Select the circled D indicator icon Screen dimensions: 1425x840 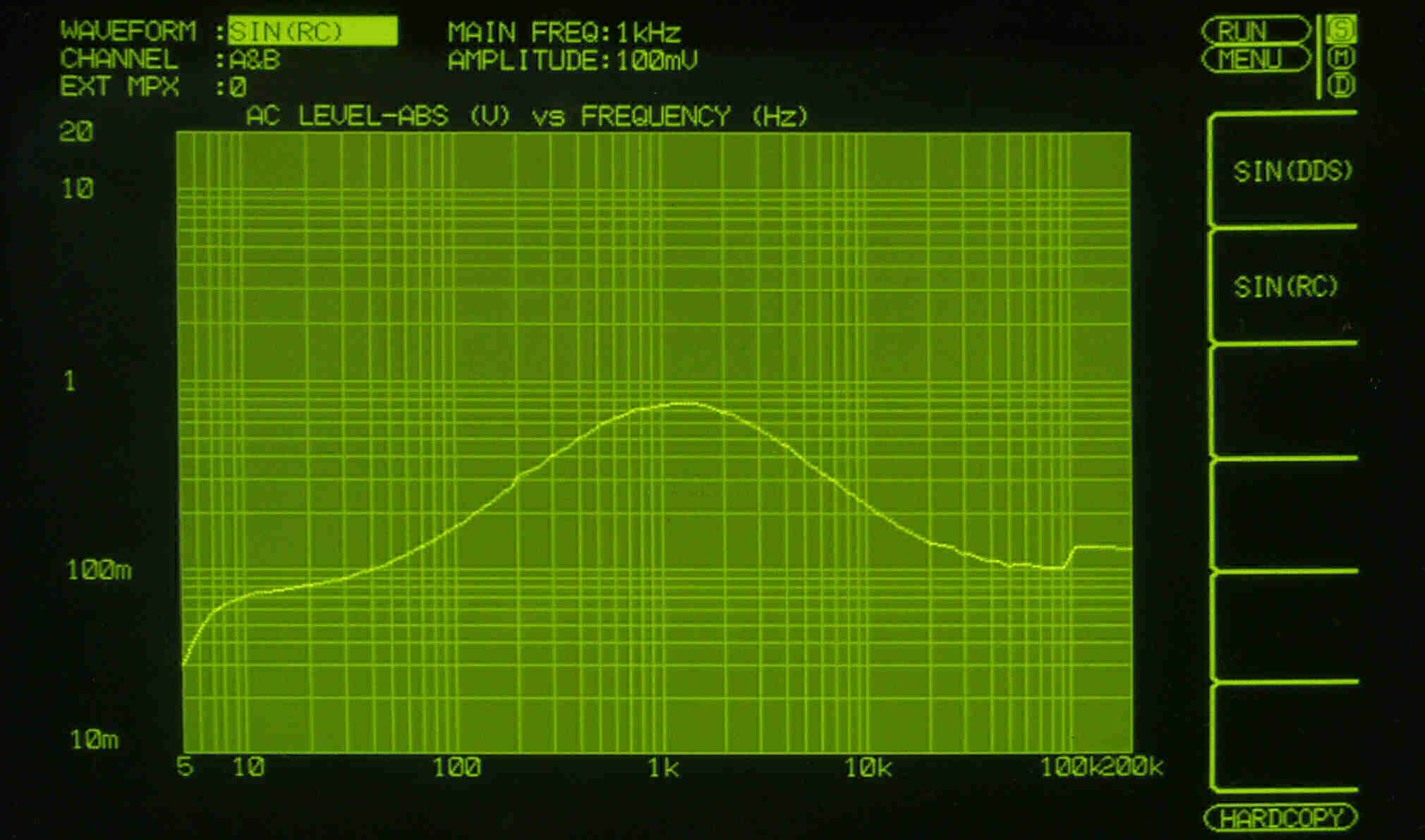coord(1341,85)
